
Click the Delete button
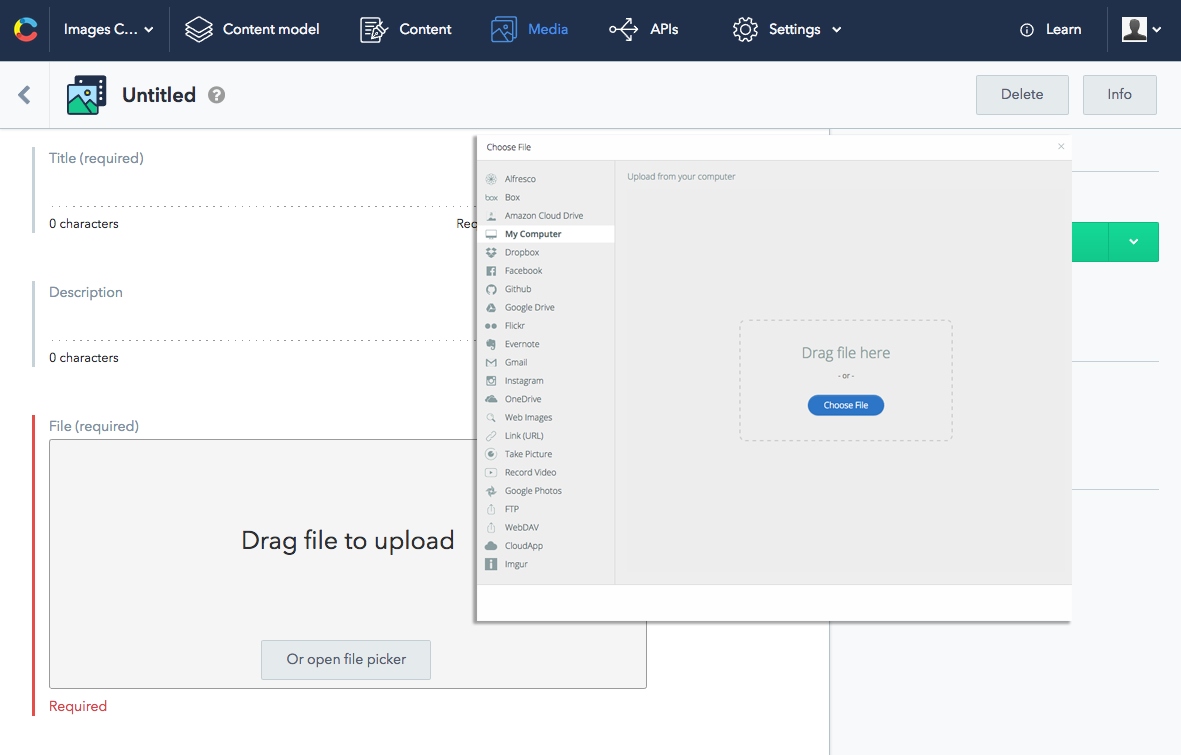click(x=1022, y=95)
